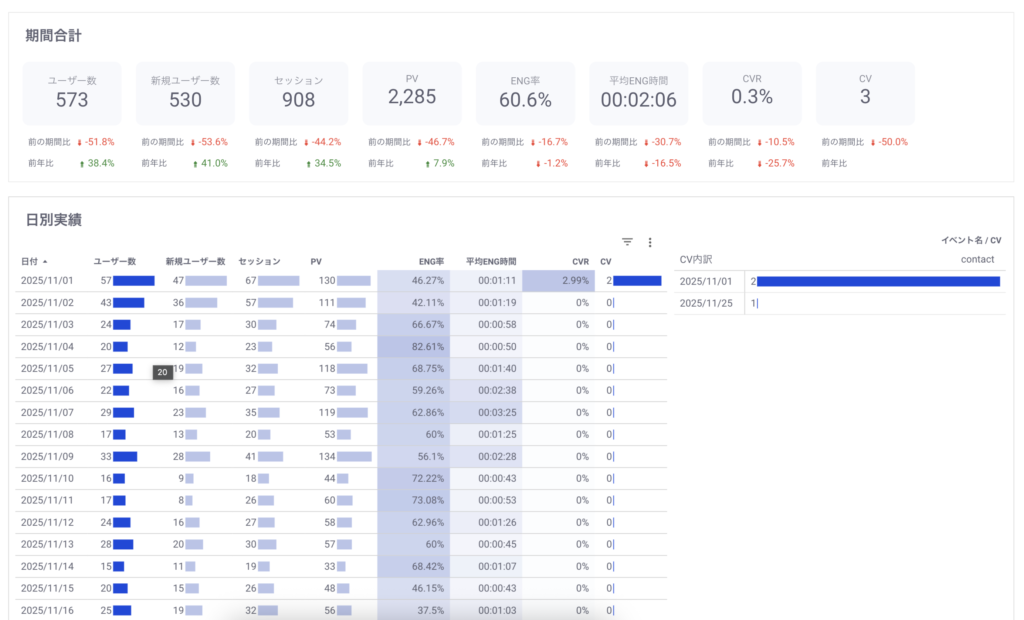The image size is (1024, 620).
Task: Click the contact column header in CV内訳
Action: coord(977,259)
